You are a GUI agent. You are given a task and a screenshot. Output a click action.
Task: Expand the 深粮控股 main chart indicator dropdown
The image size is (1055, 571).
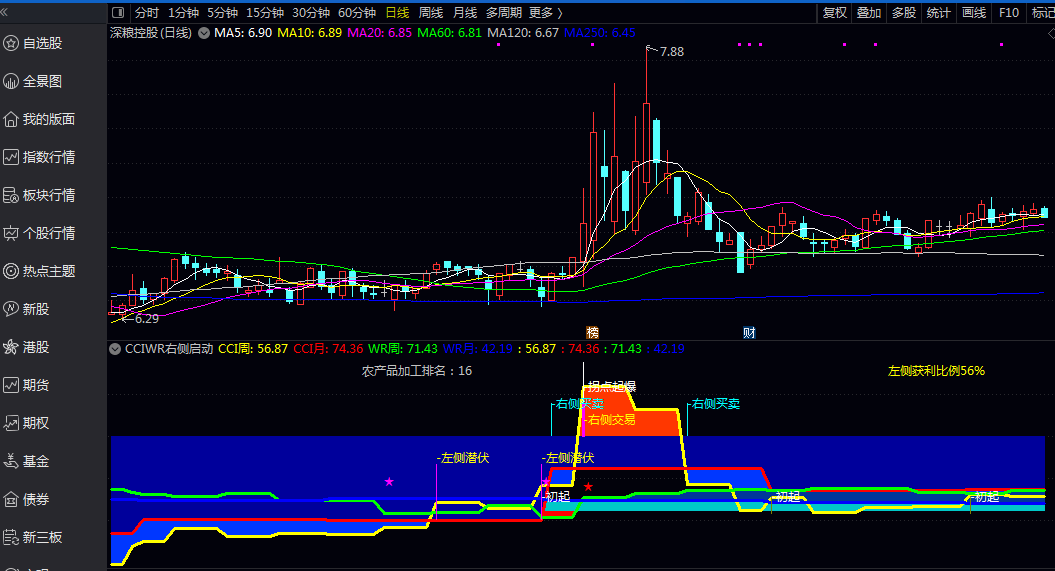click(x=204, y=33)
